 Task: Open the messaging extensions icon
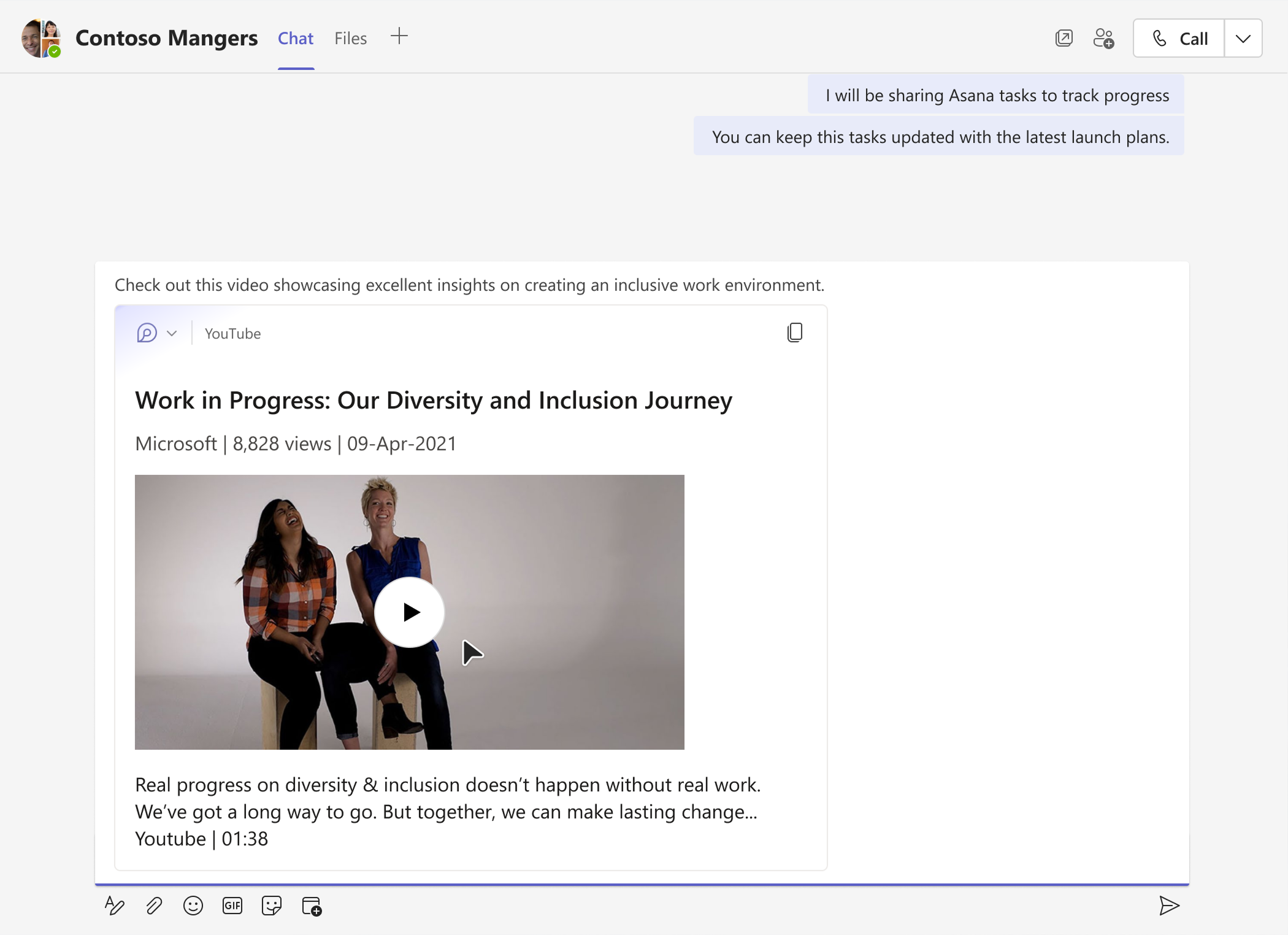[312, 906]
